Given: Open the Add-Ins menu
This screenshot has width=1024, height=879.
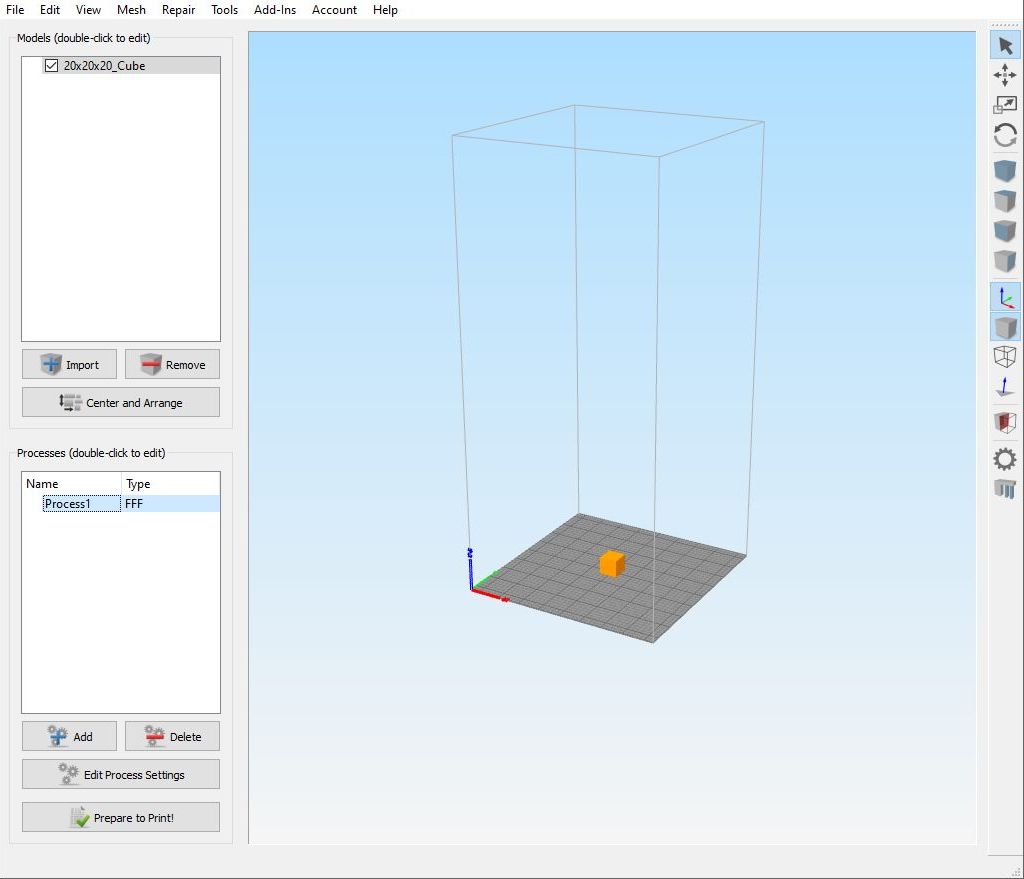Looking at the screenshot, I should click(x=275, y=10).
